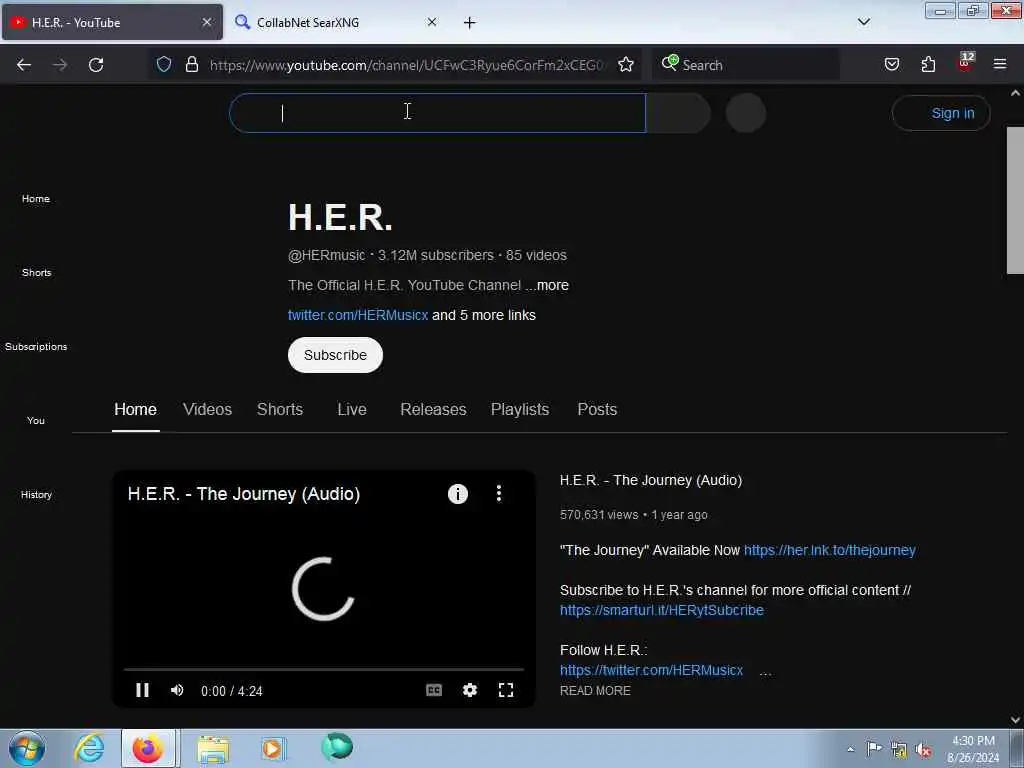Open the Action Center flag icon
Viewport: 1024px width, 768px height.
tap(874, 748)
